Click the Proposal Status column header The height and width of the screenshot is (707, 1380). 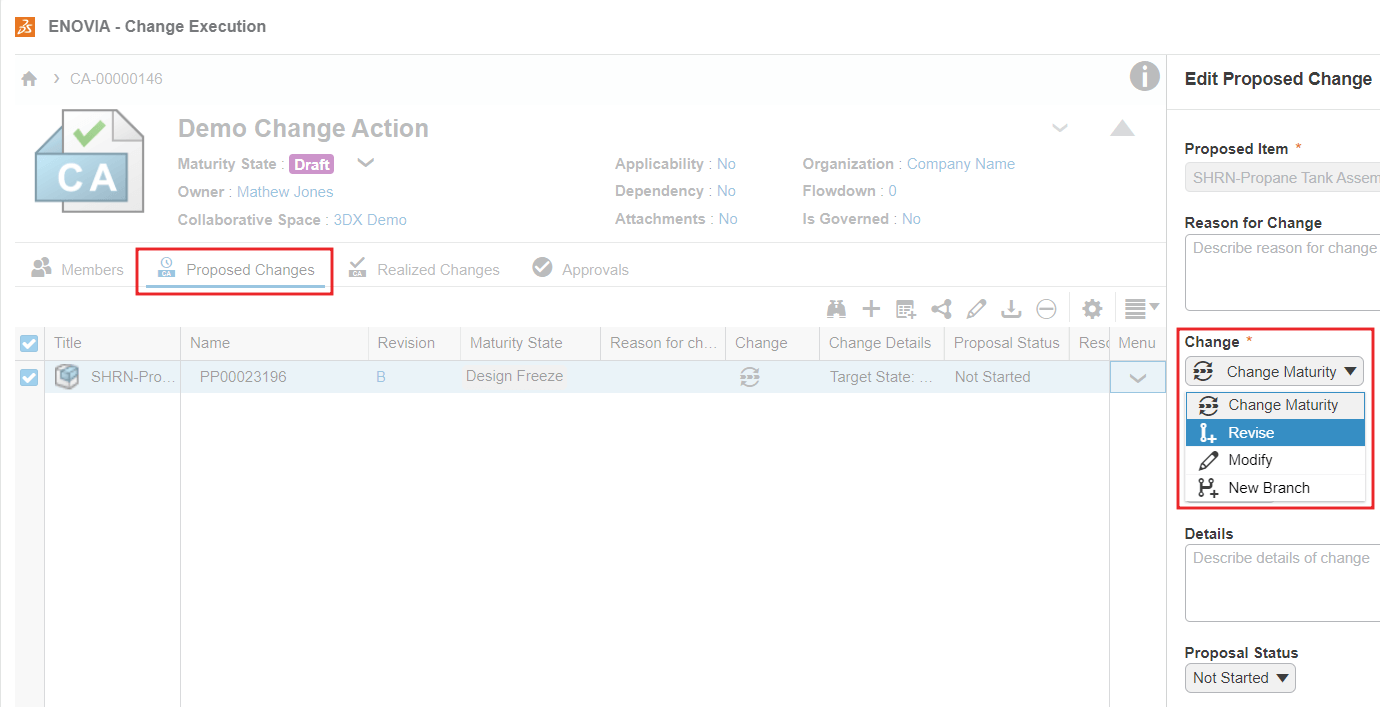coord(1006,343)
